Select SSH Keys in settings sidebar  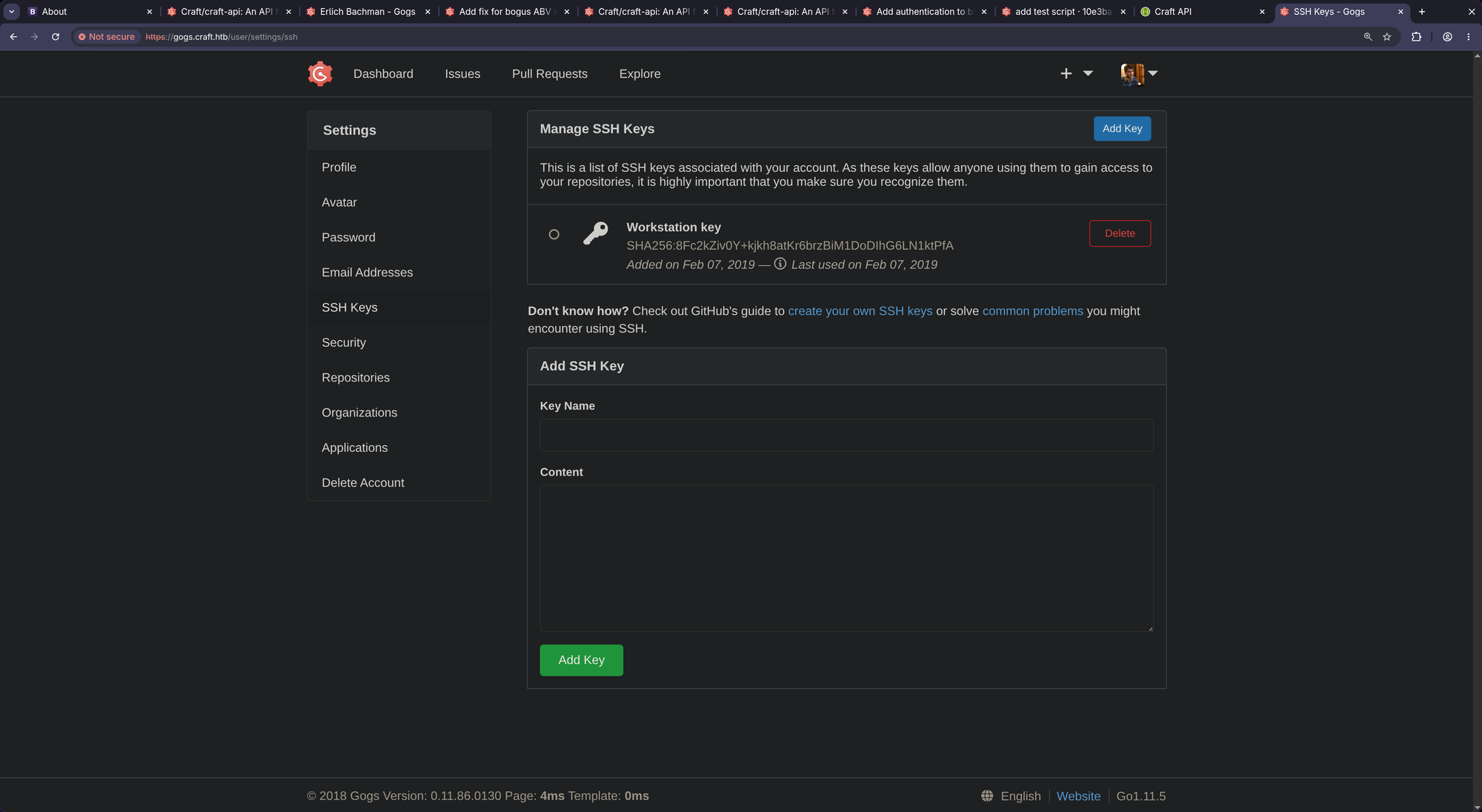pyautogui.click(x=399, y=307)
